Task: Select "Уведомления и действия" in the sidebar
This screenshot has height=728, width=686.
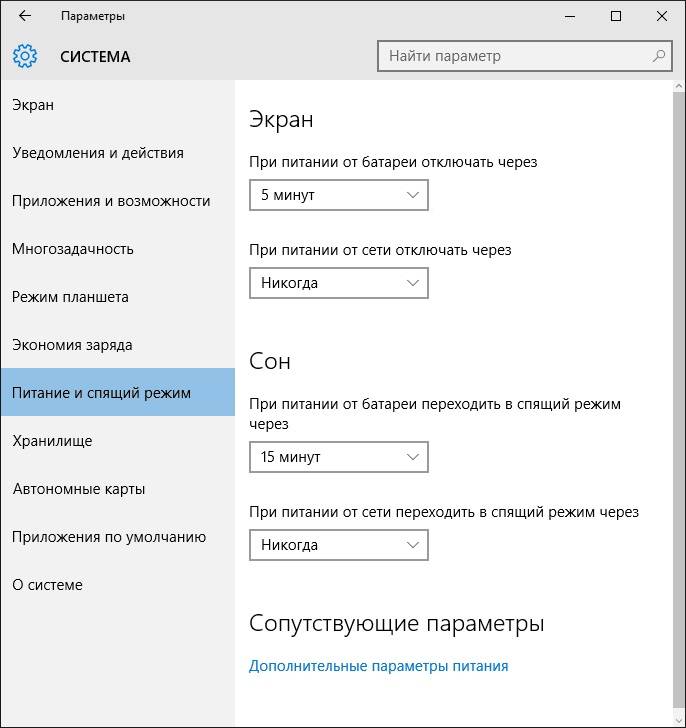Action: click(98, 153)
